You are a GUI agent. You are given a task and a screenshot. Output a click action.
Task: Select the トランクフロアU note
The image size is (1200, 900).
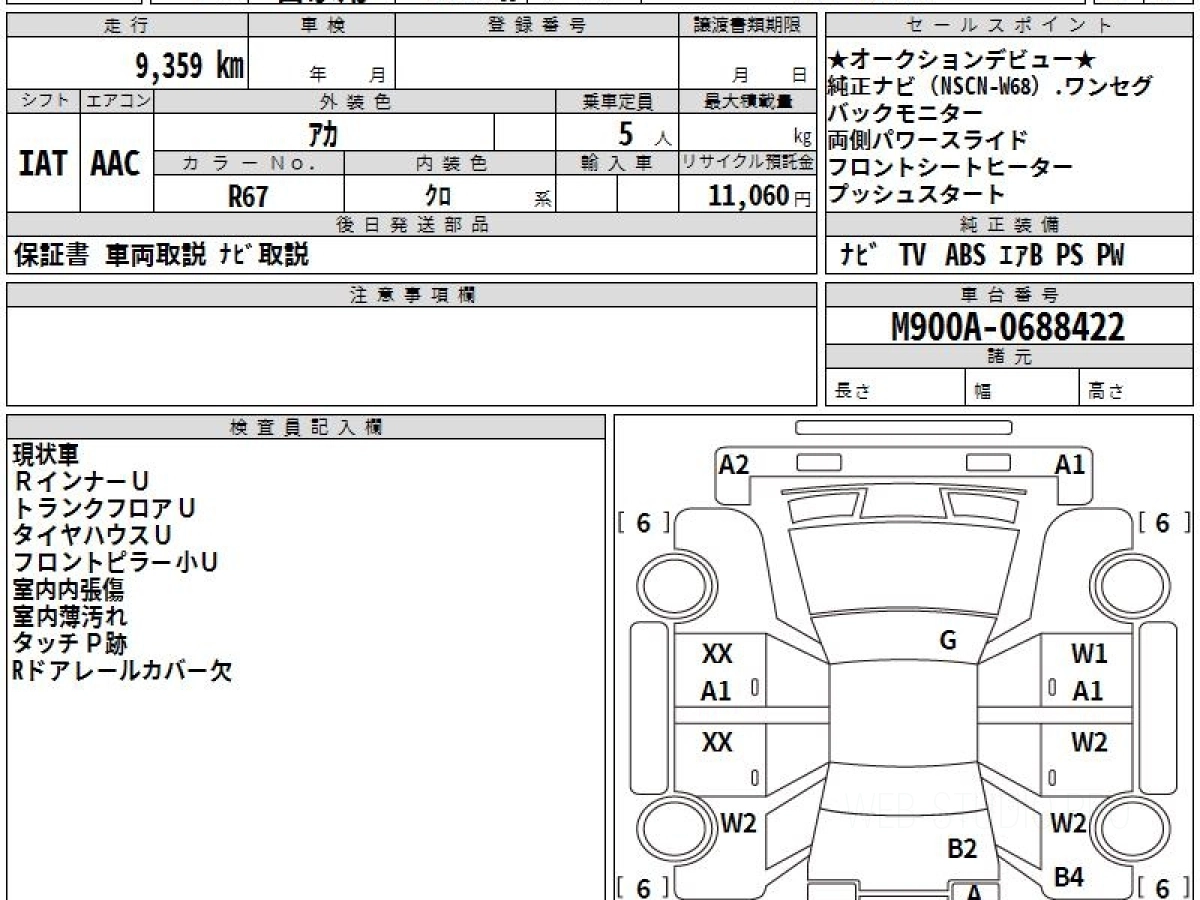point(104,508)
